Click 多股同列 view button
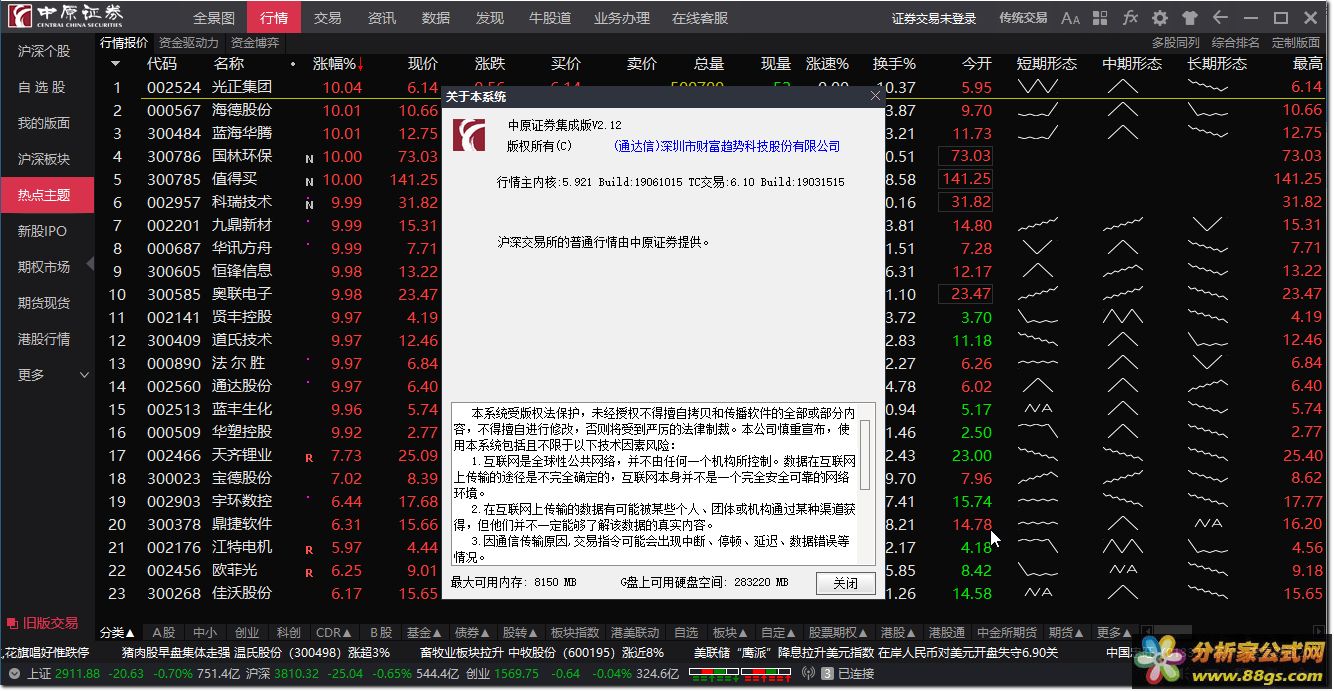1334x691 pixels. point(1175,43)
